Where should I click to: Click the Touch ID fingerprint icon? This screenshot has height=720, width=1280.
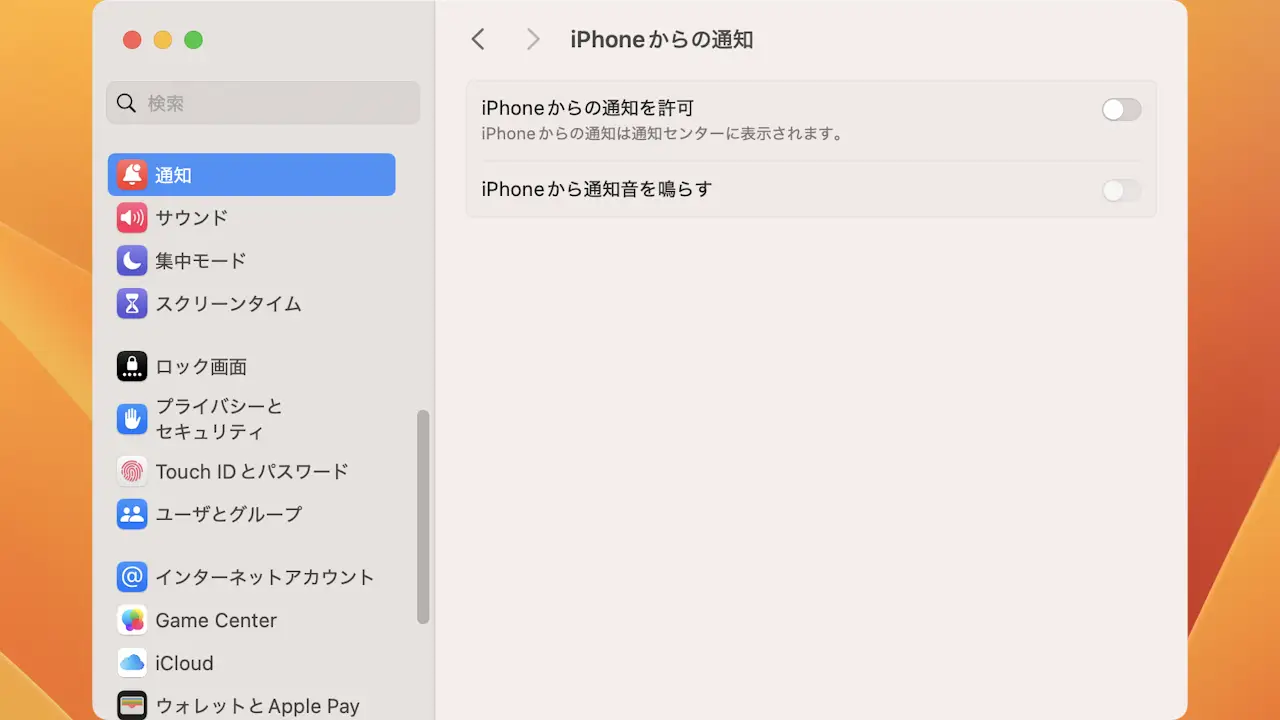coord(132,471)
